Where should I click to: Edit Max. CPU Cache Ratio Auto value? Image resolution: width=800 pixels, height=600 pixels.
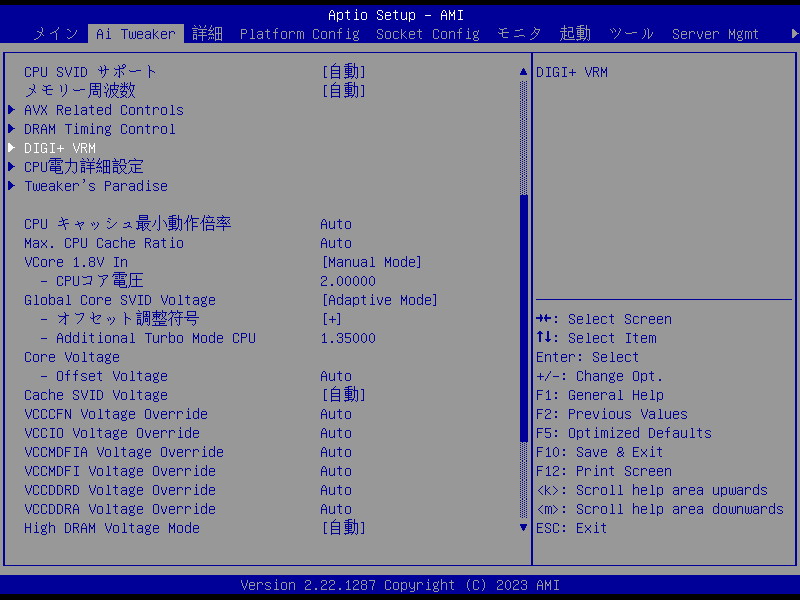(x=336, y=243)
